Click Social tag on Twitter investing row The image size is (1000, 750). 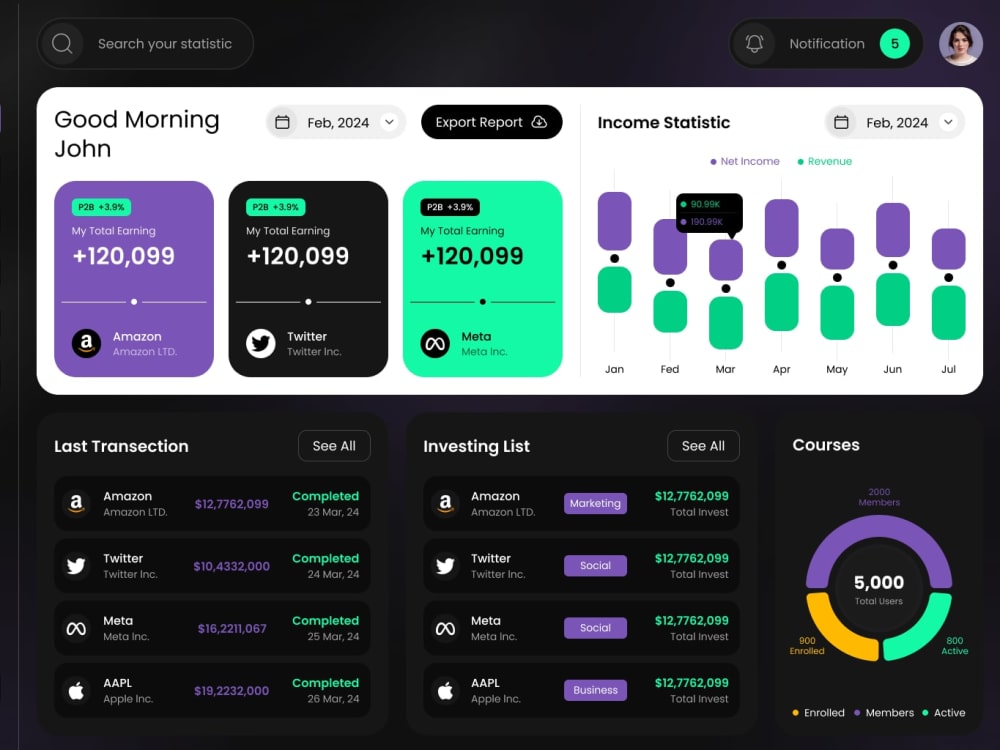click(595, 566)
